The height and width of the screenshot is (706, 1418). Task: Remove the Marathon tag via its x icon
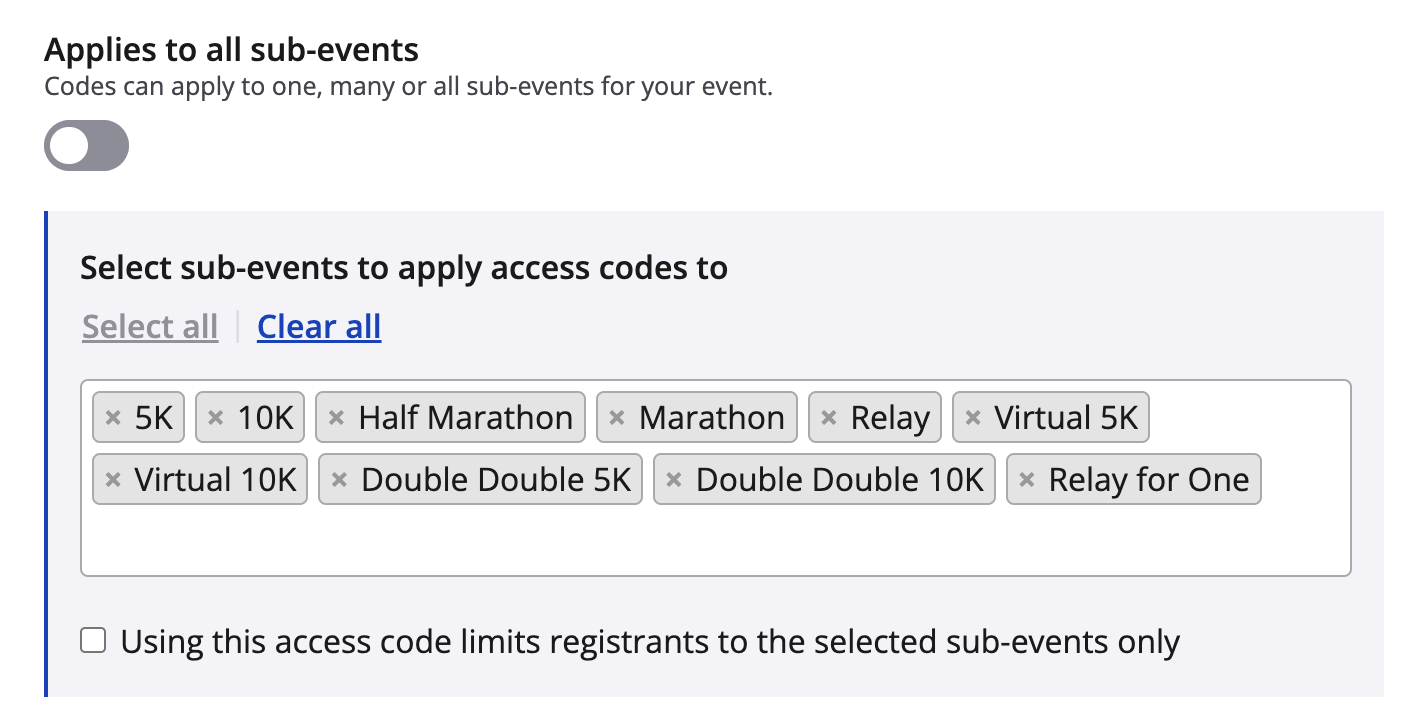617,417
